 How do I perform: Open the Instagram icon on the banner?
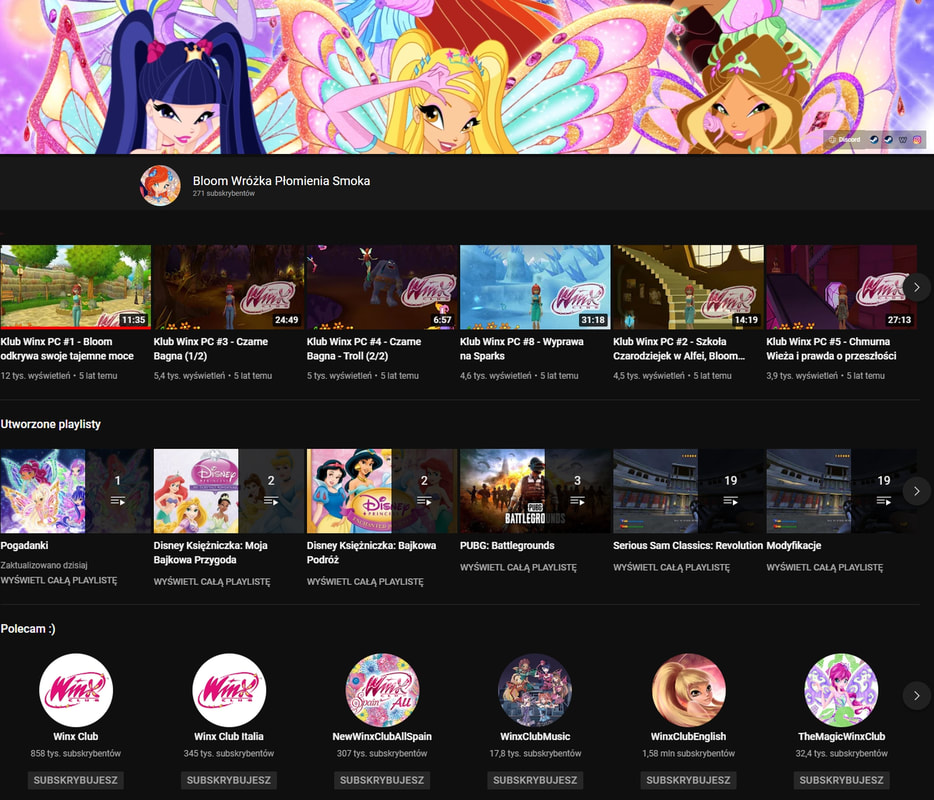(x=917, y=139)
